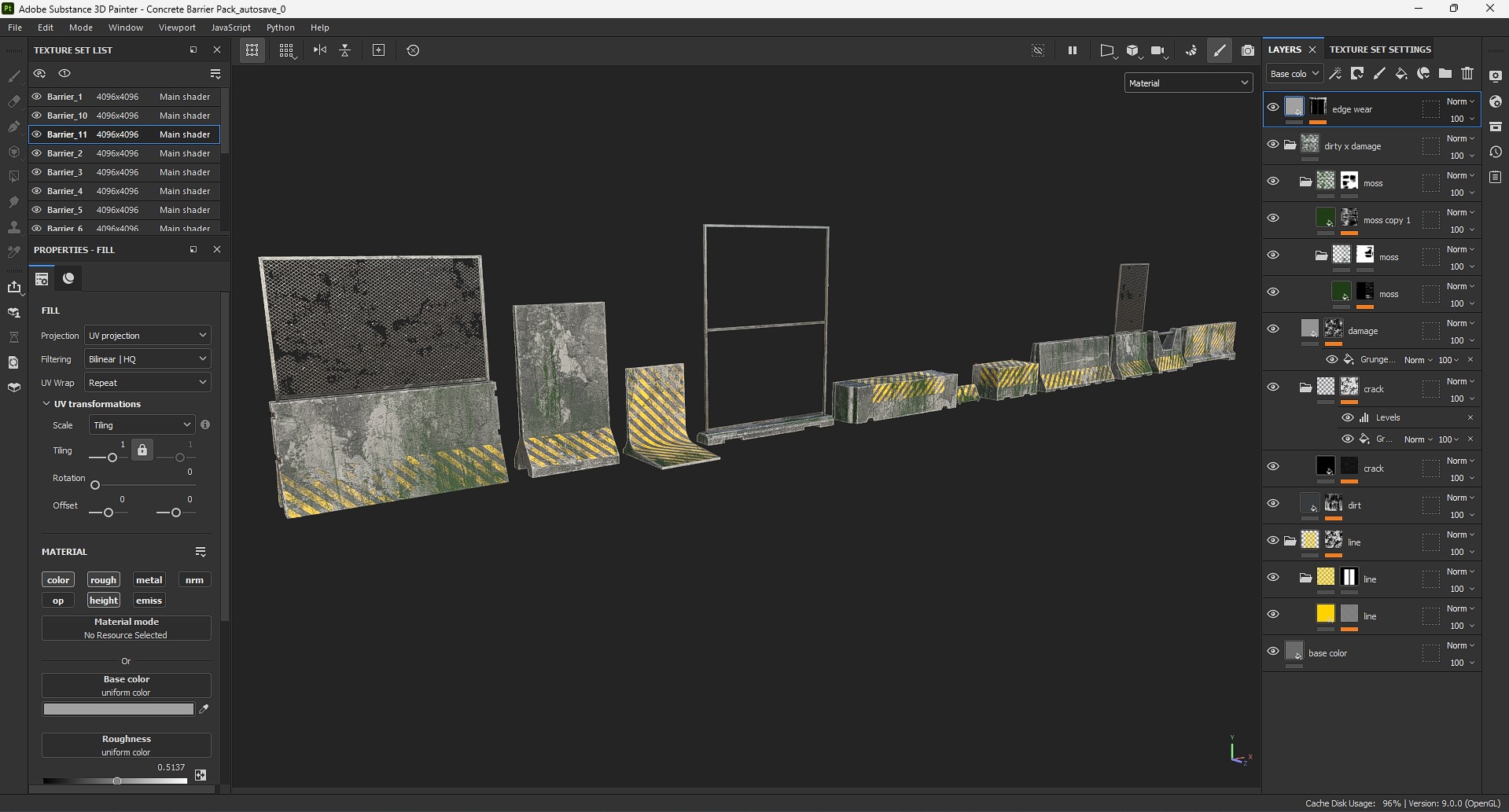Toggle visibility of Barrier_4 texture set
Image resolution: width=1509 pixels, height=812 pixels.
point(36,191)
